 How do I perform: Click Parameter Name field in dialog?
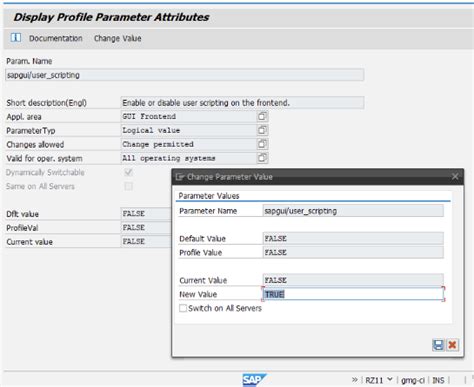[353, 211]
